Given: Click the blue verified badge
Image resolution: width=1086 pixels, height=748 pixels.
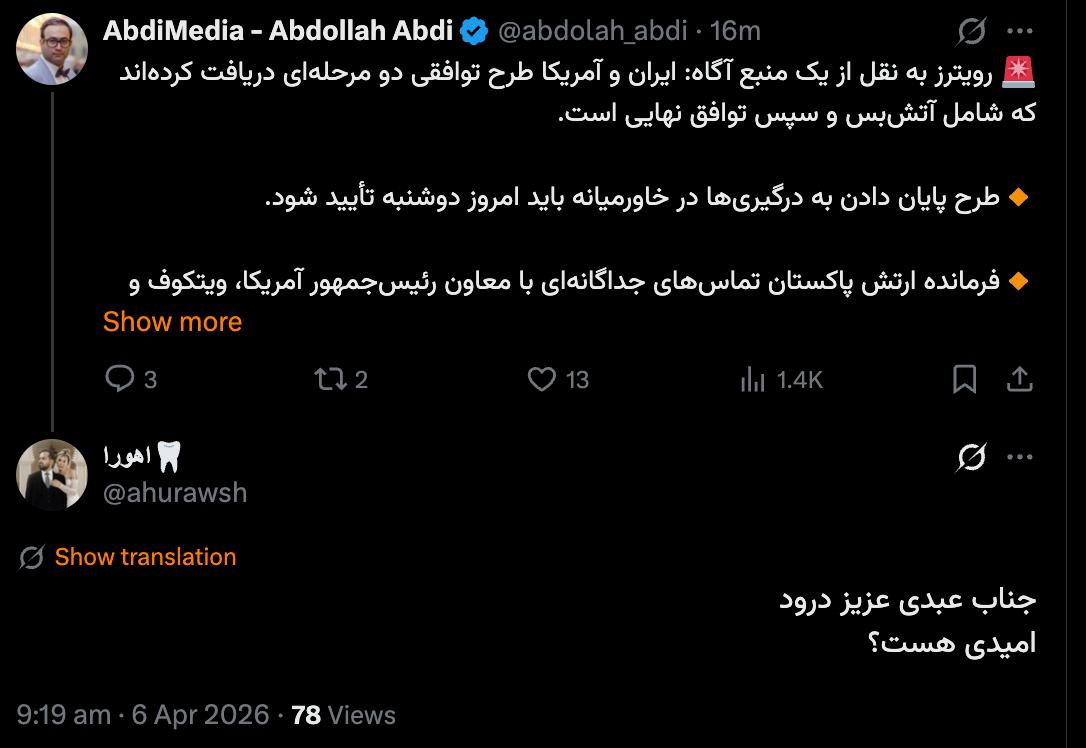Looking at the screenshot, I should pos(474,32).
